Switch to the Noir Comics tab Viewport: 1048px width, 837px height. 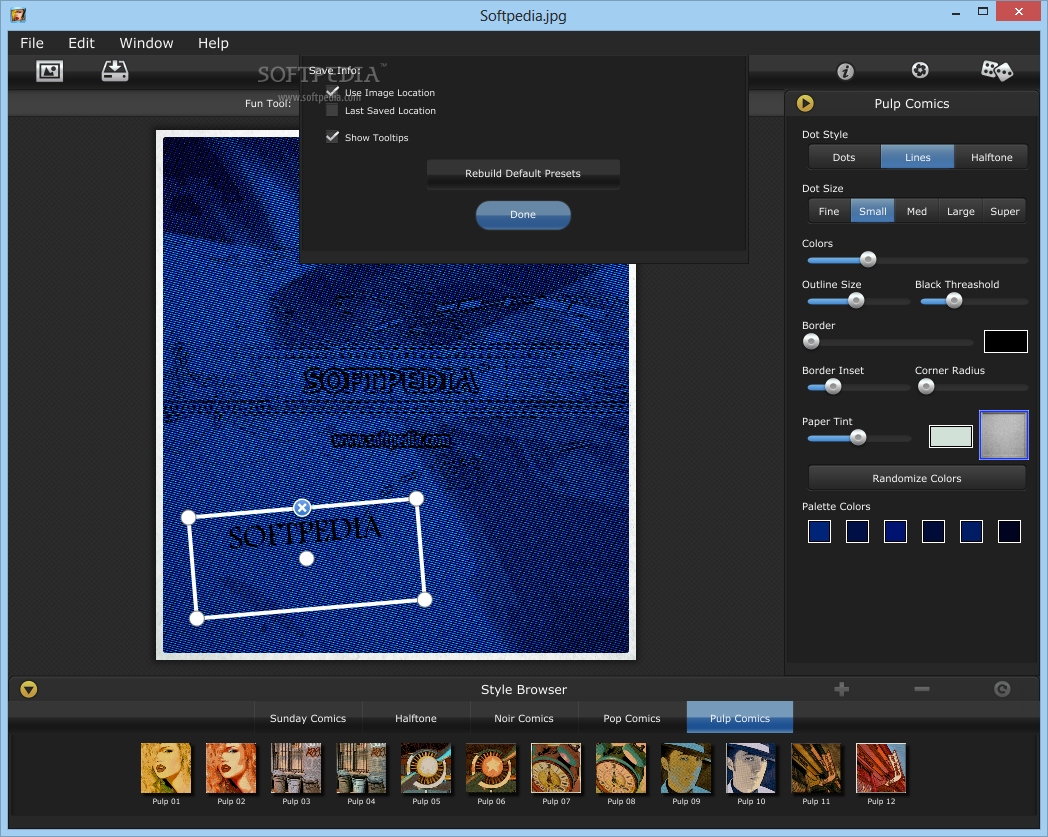coord(523,718)
